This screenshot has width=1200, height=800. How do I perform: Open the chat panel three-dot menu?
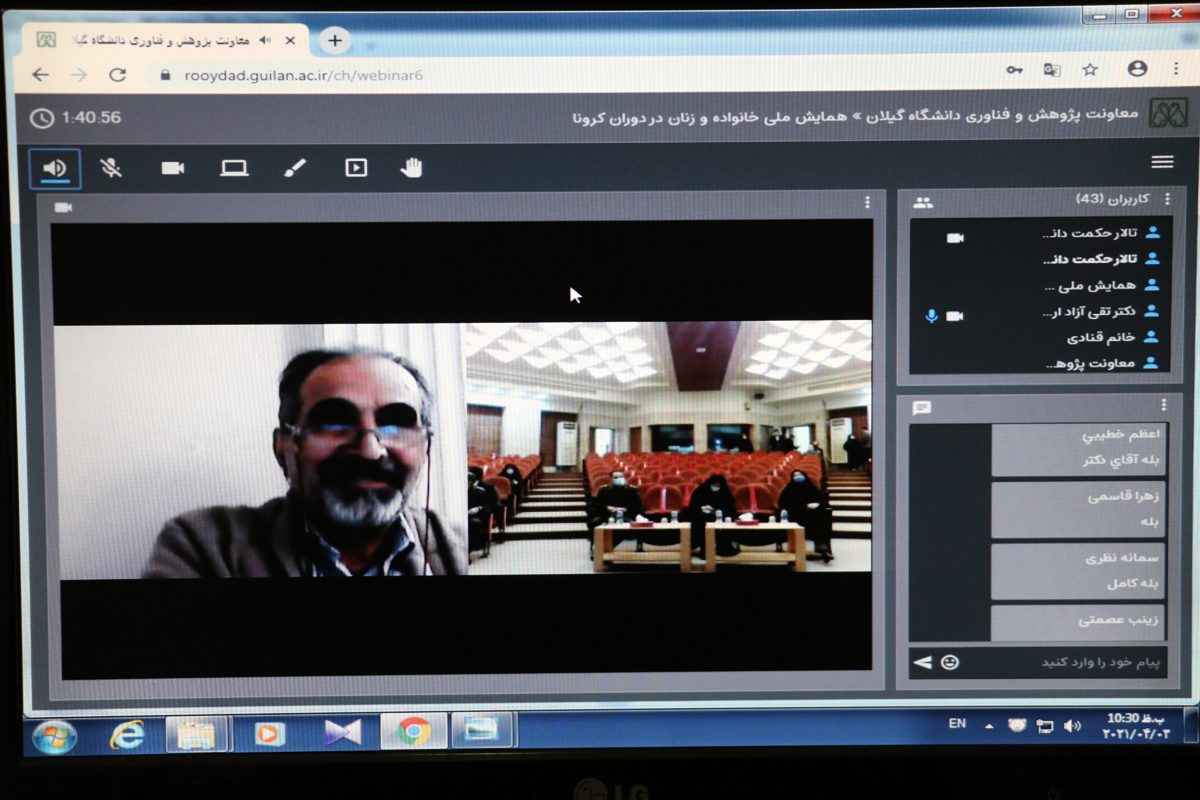(1163, 405)
